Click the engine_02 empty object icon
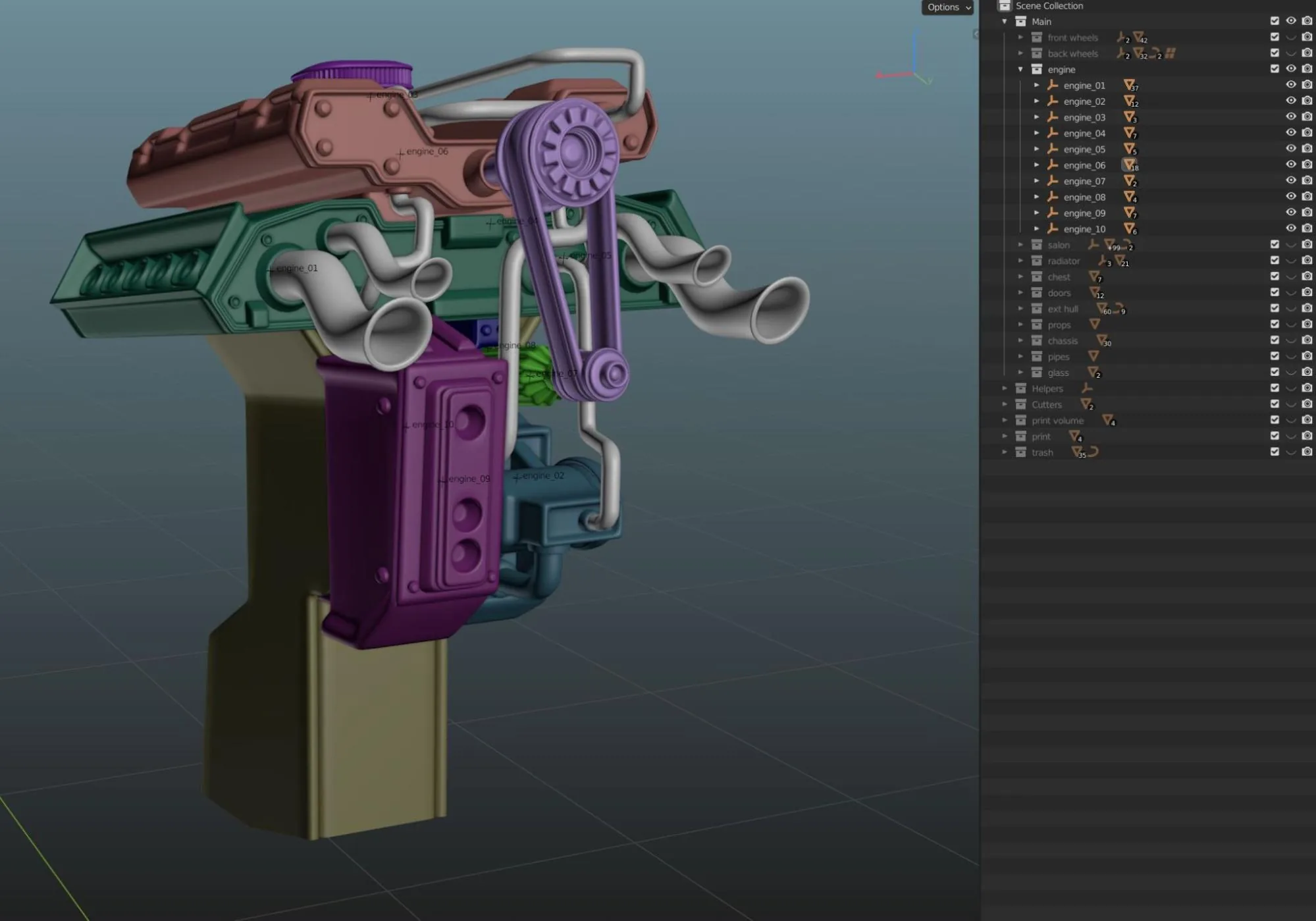1316x921 pixels. [1053, 101]
